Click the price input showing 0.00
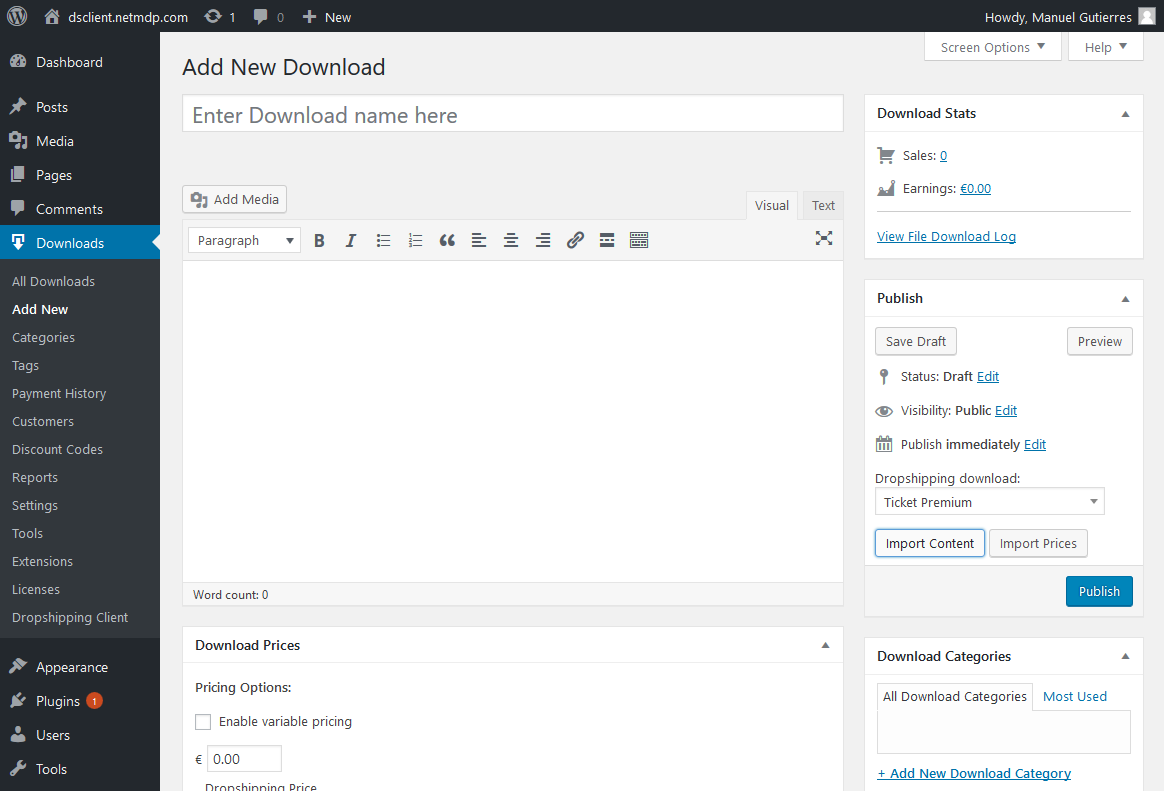 244,758
